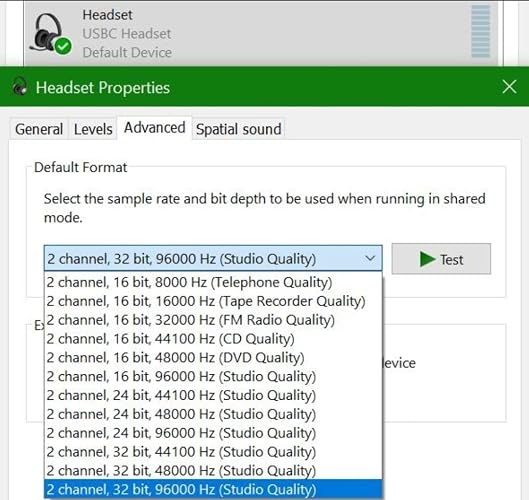Click the Default Format combo box selected value

click(213, 258)
